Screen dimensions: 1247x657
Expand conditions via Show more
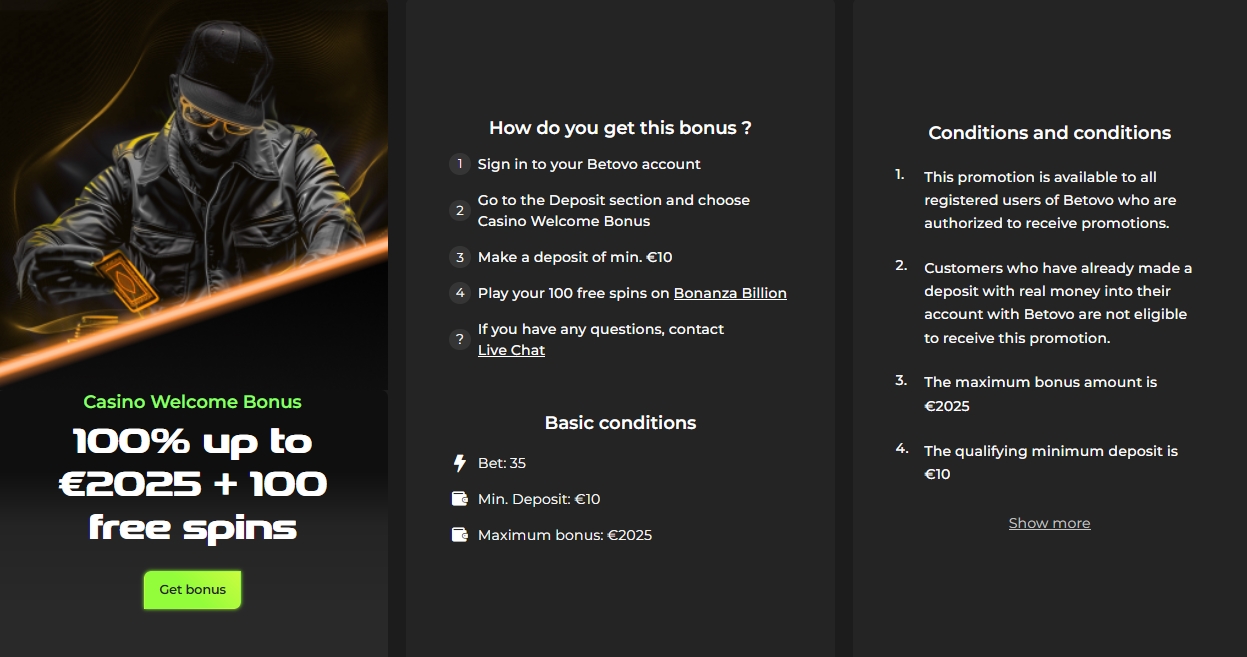1049,522
